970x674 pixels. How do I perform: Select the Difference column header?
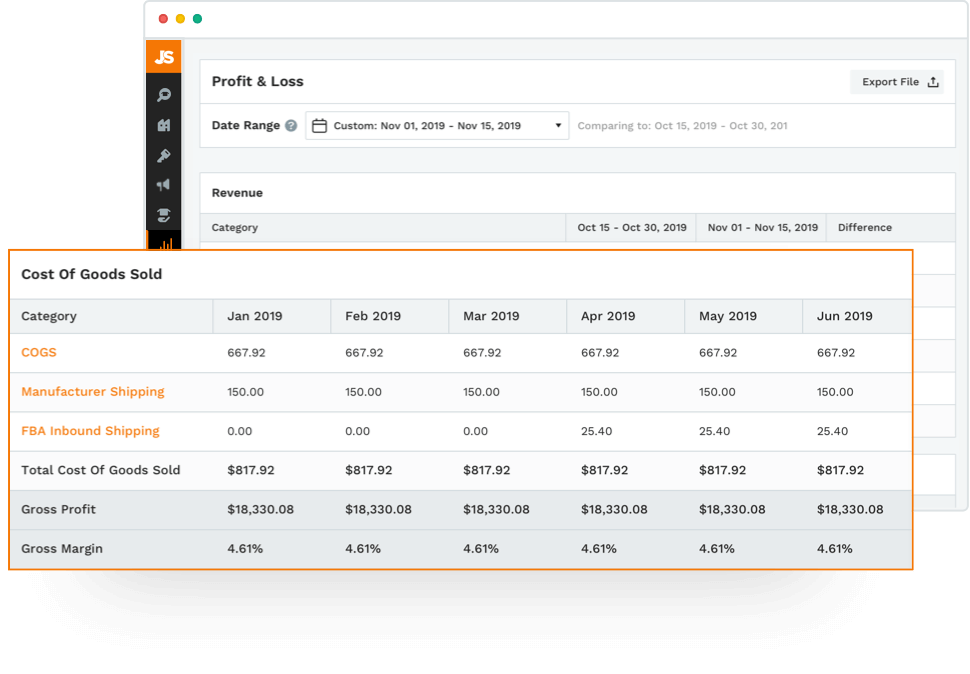[x=864, y=227]
